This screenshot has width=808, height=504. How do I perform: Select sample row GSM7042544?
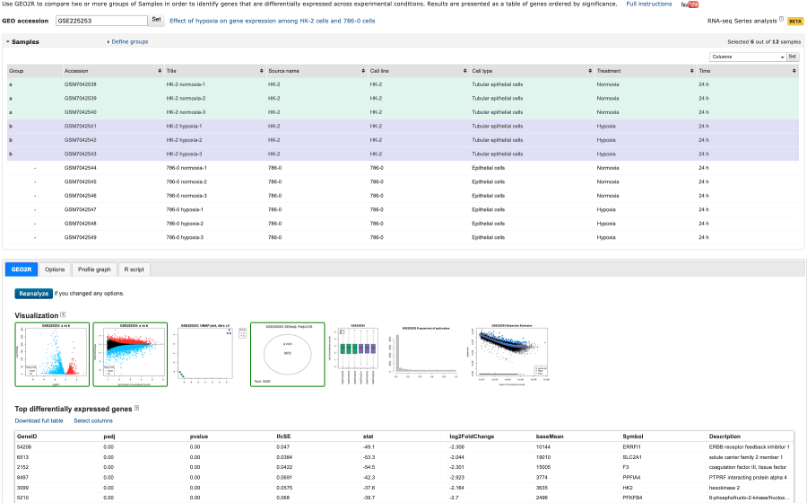click(403, 168)
